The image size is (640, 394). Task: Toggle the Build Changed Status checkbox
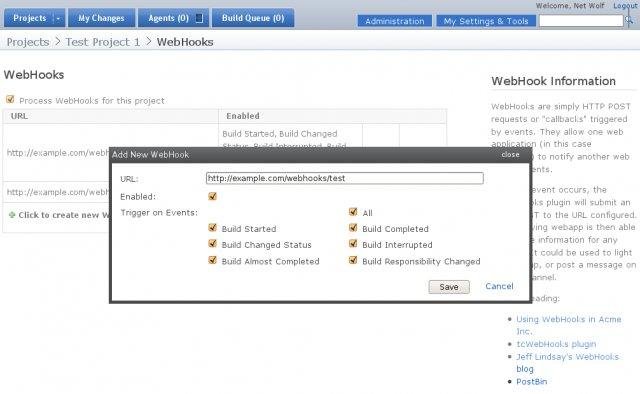pyautogui.click(x=212, y=244)
